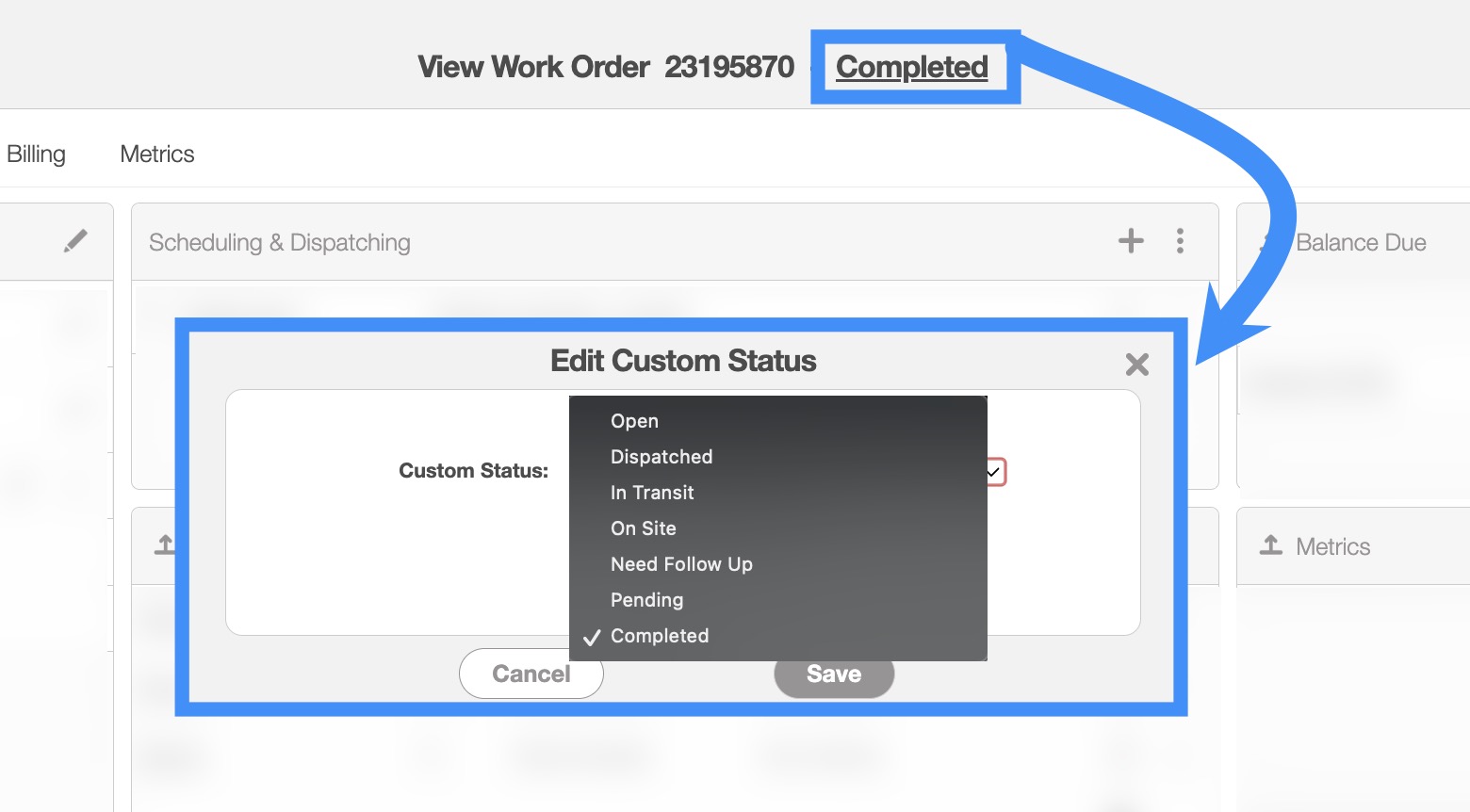Image resolution: width=1470 pixels, height=812 pixels.
Task: Click the Scheduling & Dispatching panel header
Action: (x=279, y=242)
